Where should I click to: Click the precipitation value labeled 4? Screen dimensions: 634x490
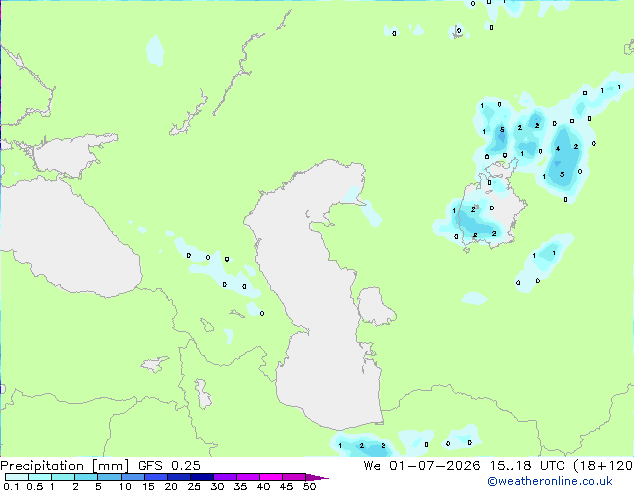pos(558,148)
